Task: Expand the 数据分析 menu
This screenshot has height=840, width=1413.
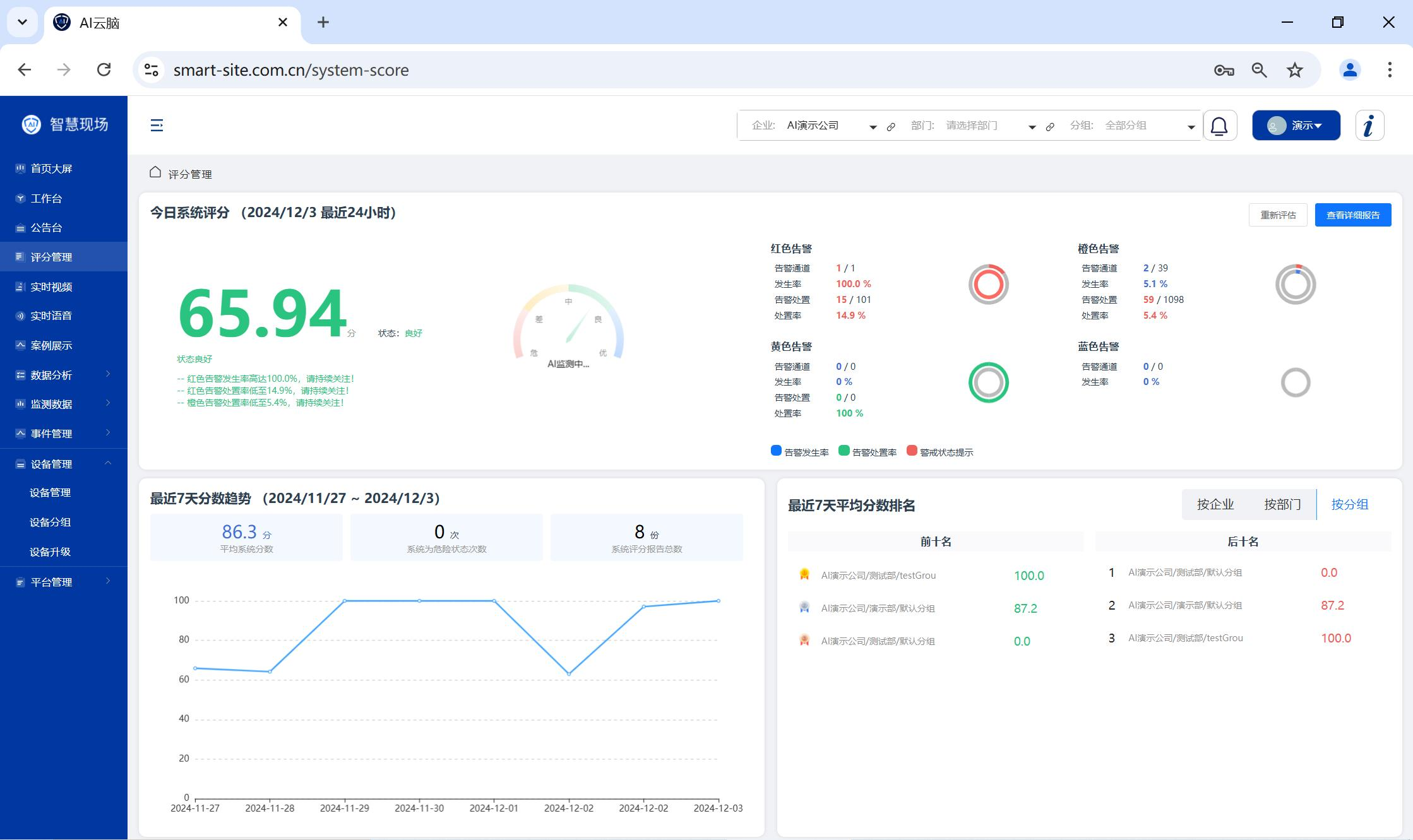Action: click(64, 375)
